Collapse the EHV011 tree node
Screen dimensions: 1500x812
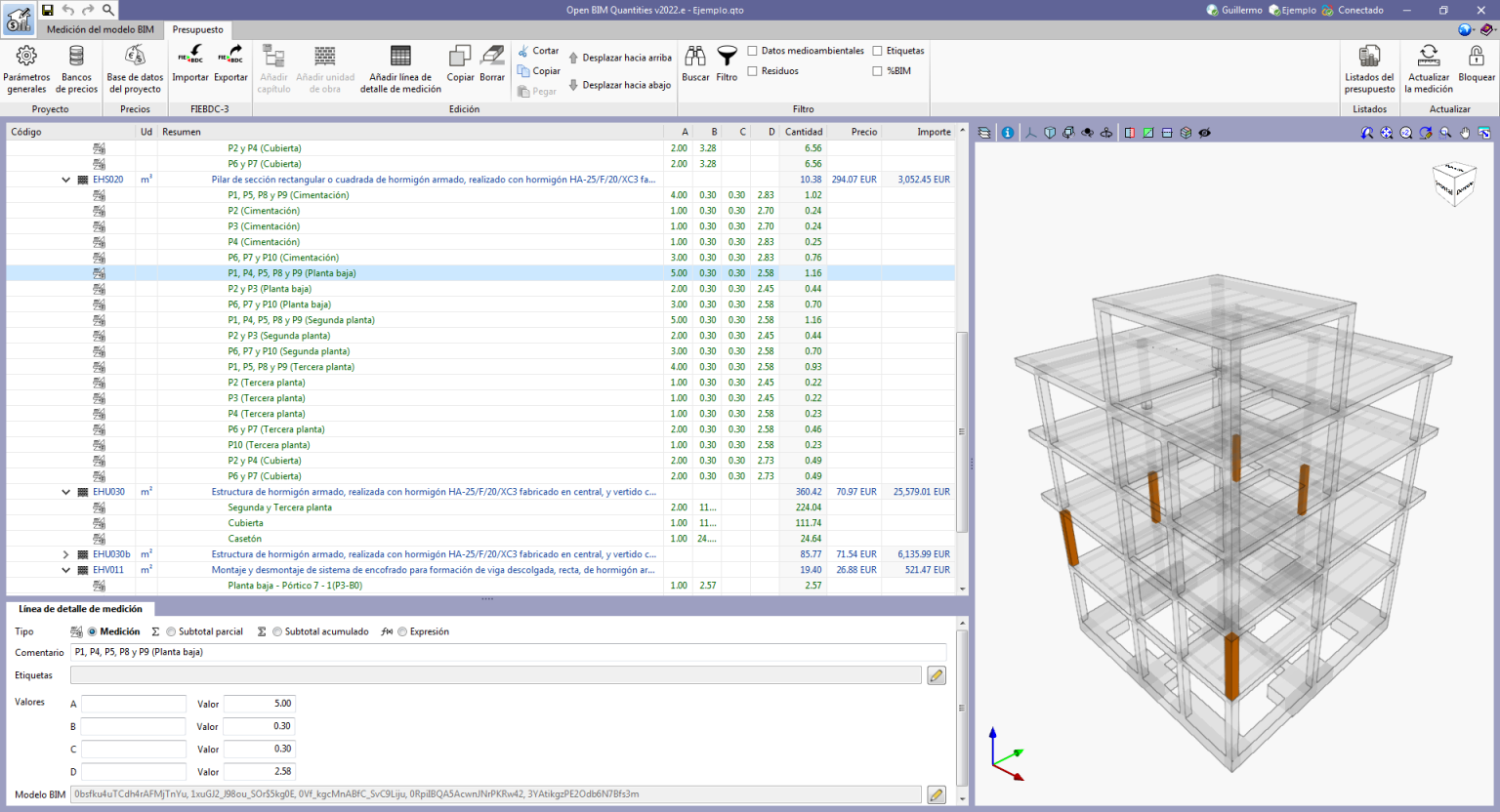click(x=65, y=570)
